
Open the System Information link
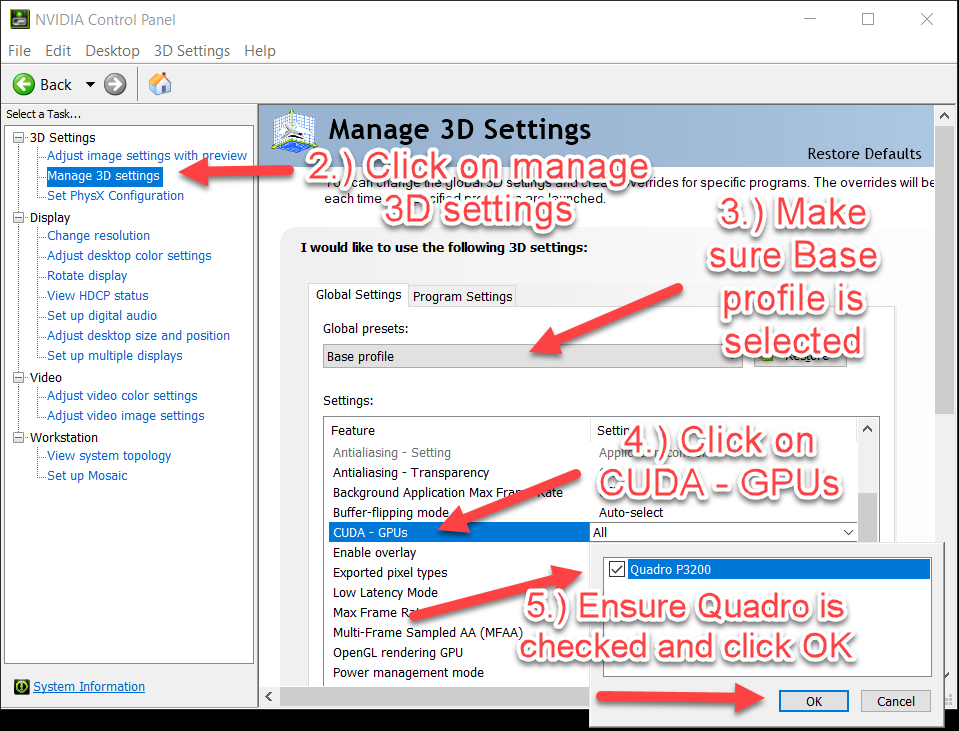[89, 687]
